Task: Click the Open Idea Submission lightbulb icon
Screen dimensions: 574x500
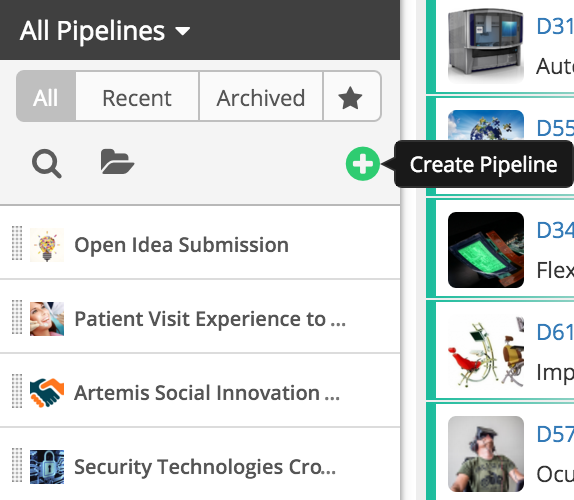Action: [47, 245]
